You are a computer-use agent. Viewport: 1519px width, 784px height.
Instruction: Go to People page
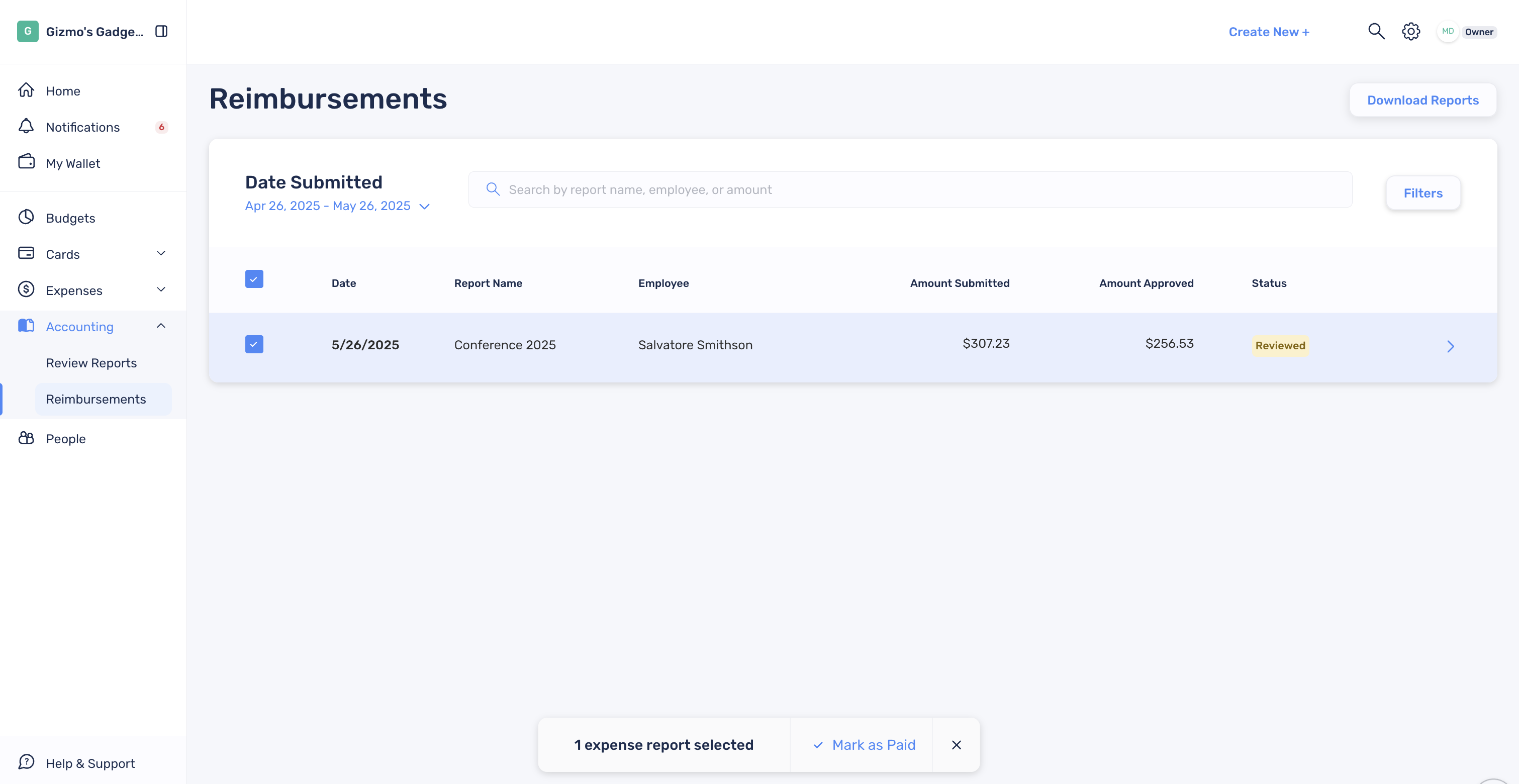66,439
